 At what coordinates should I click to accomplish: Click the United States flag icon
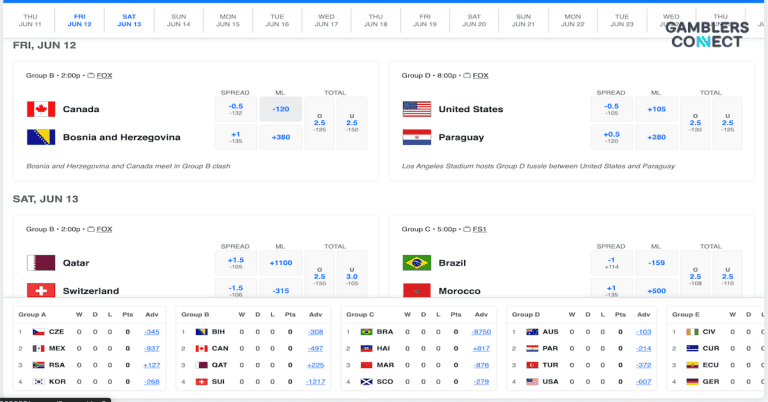coord(417,109)
